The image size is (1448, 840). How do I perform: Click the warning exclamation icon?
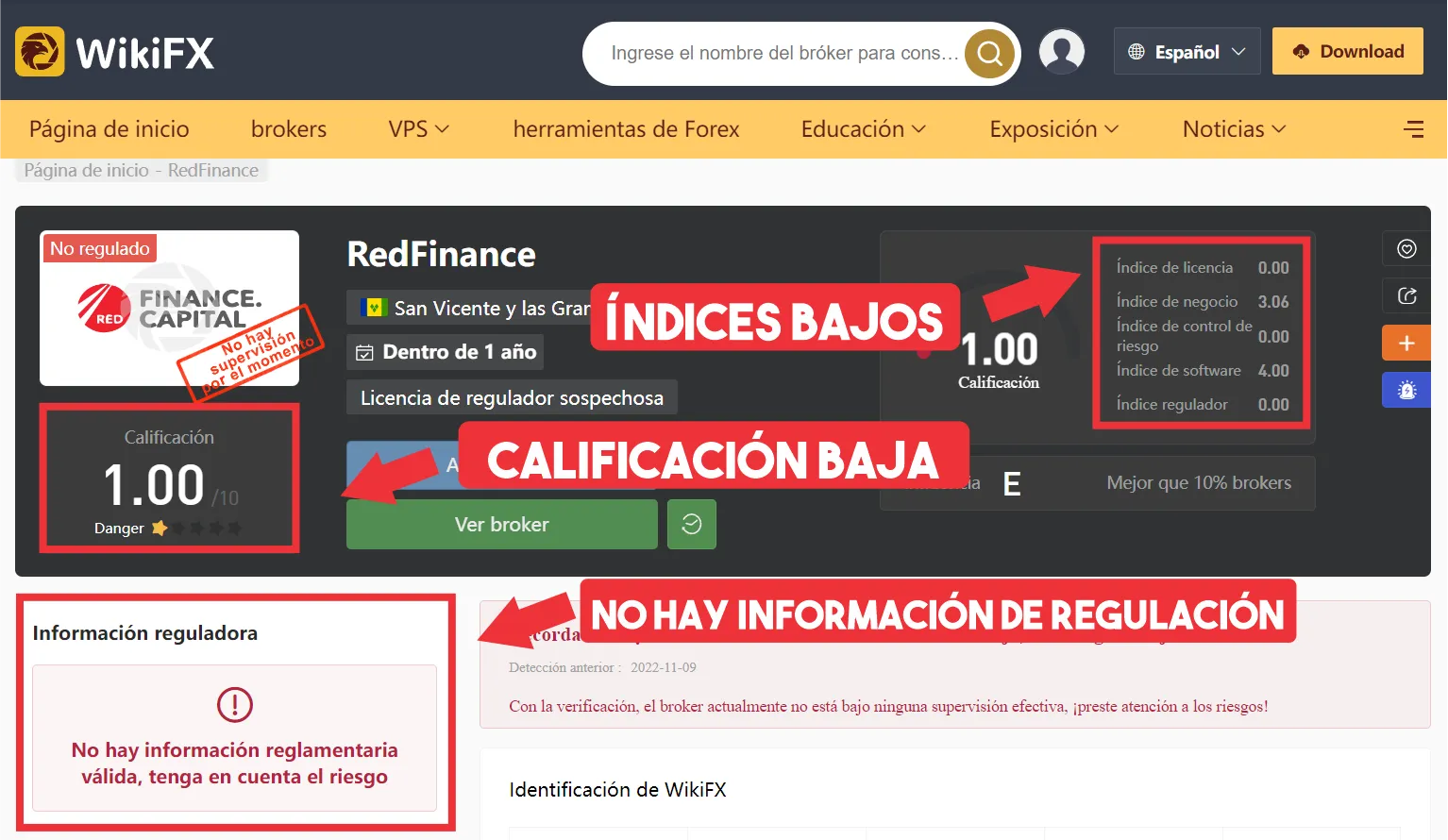coord(235,704)
